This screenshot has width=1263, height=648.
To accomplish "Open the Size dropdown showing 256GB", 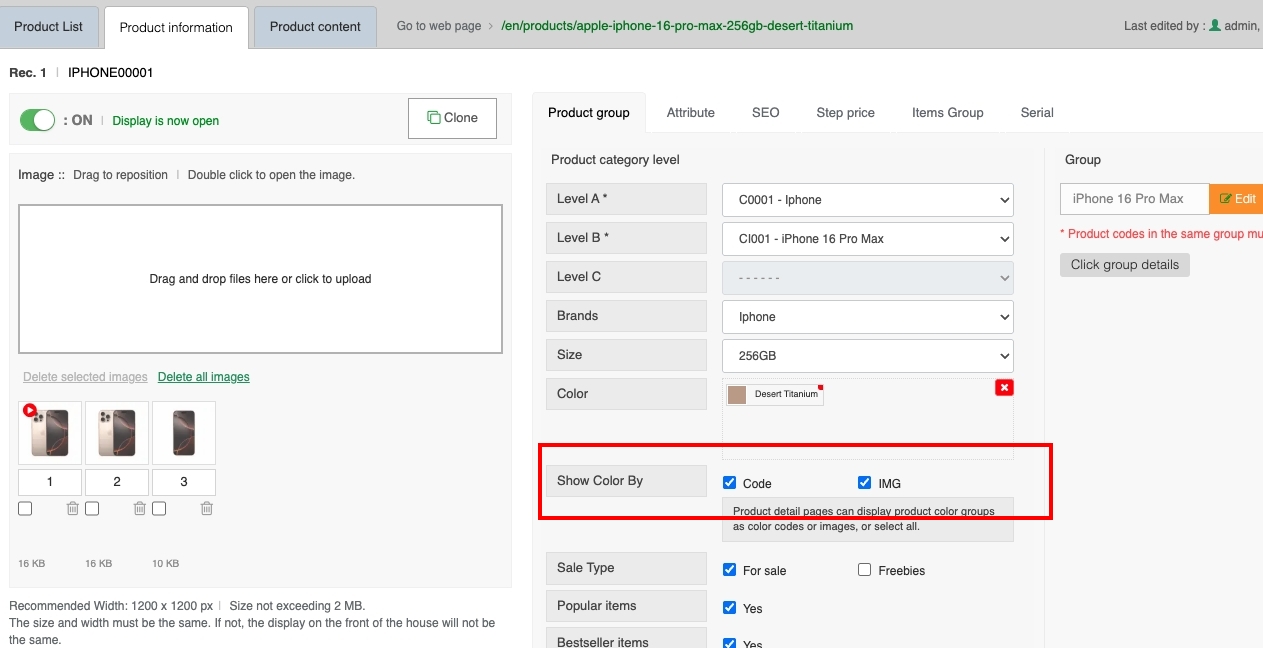I will click(x=867, y=356).
